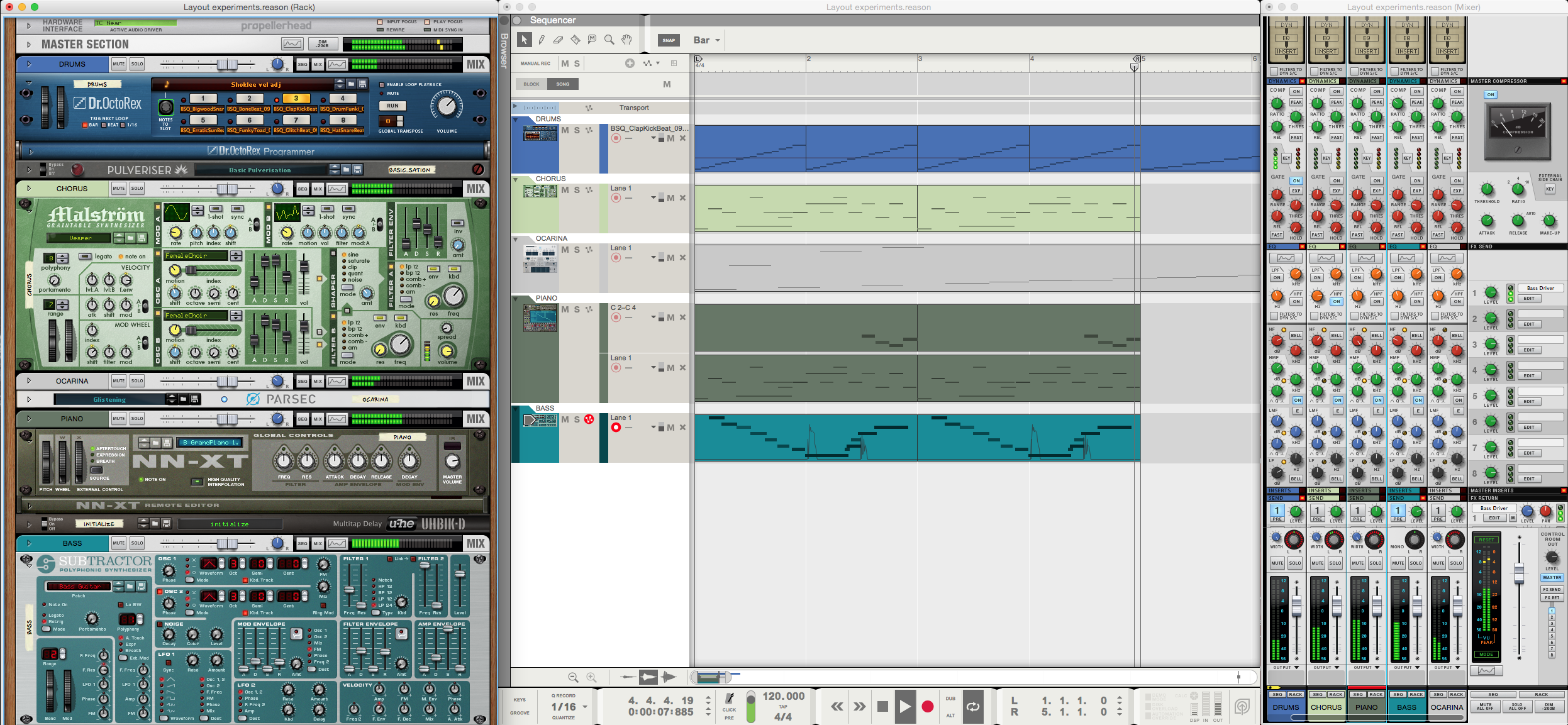Click the Stop transport button

coord(882,707)
